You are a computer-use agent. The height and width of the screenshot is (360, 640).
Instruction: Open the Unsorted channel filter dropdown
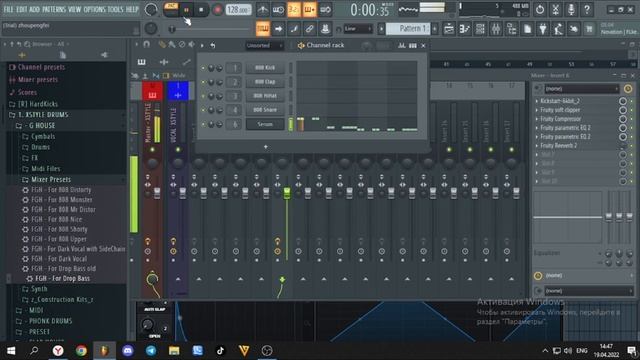pos(264,45)
